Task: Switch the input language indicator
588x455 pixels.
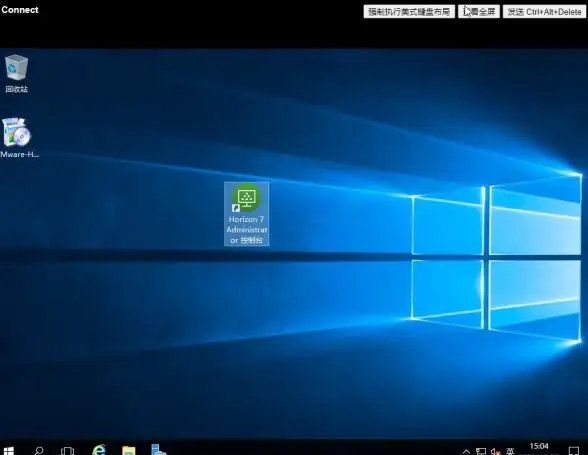Action: pos(510,451)
